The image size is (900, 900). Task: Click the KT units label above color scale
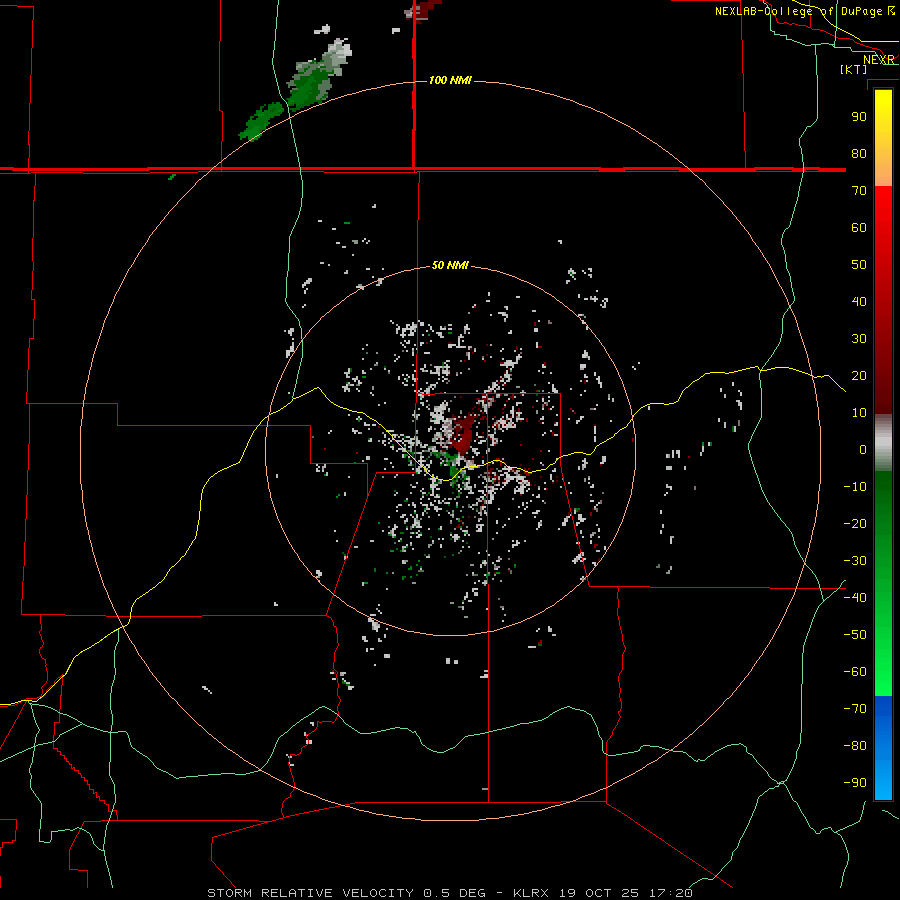[854, 69]
